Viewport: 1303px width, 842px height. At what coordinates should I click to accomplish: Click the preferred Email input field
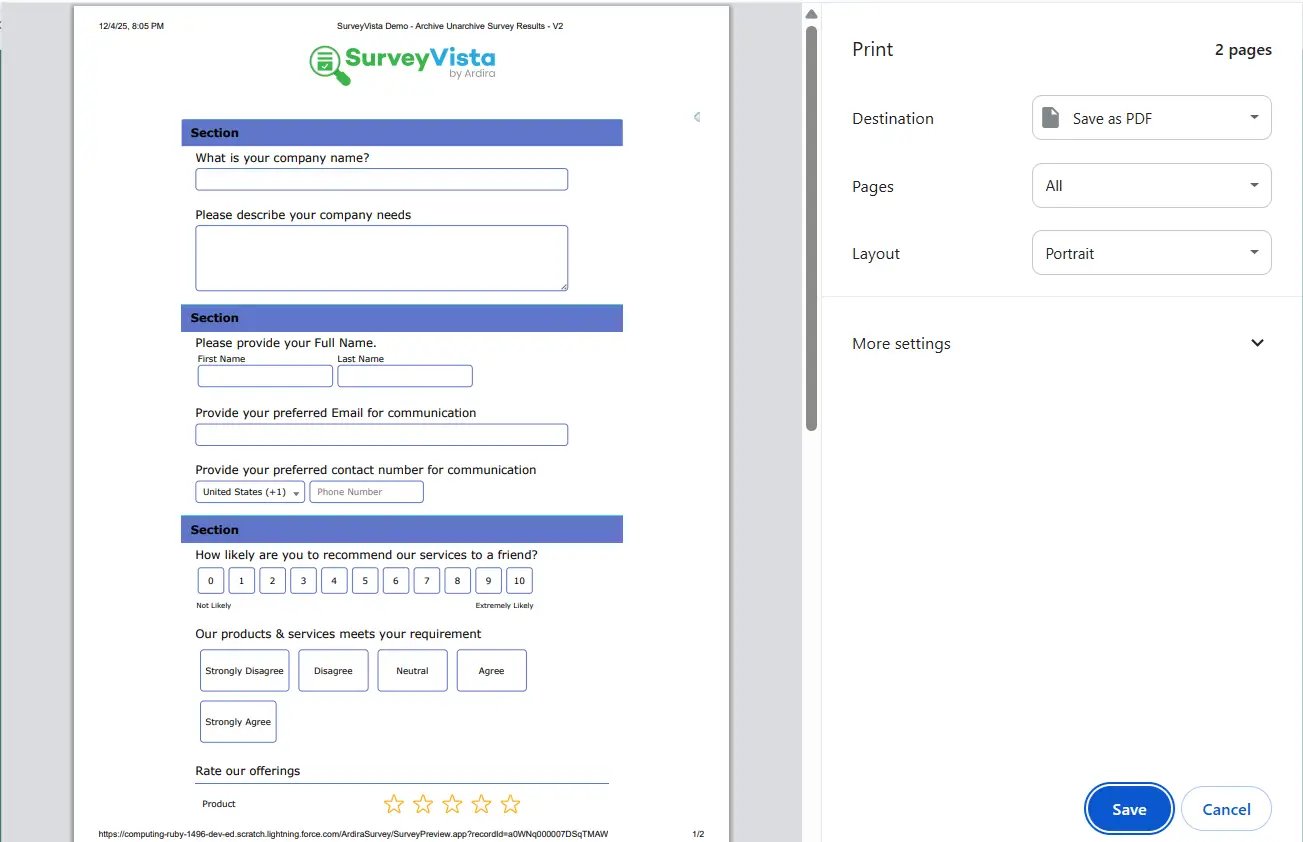(381, 435)
